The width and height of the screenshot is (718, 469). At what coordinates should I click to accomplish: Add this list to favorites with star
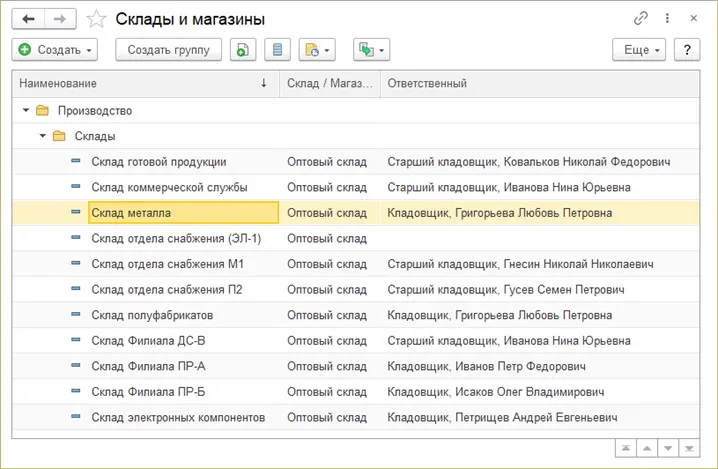tap(95, 19)
